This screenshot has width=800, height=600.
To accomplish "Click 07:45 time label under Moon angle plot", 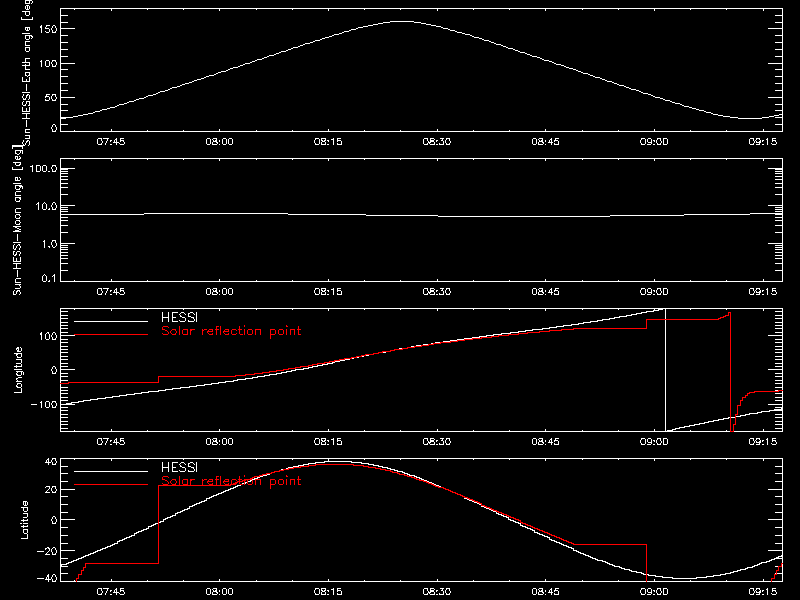I will point(111,292).
